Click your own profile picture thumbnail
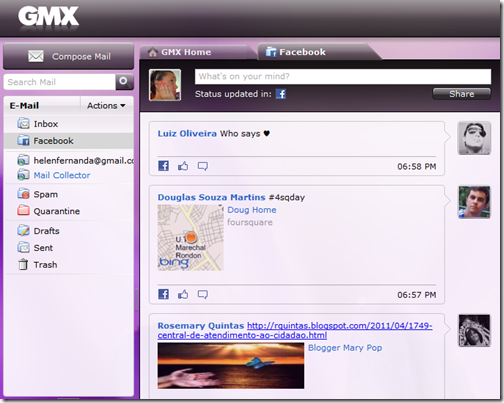 (x=165, y=85)
